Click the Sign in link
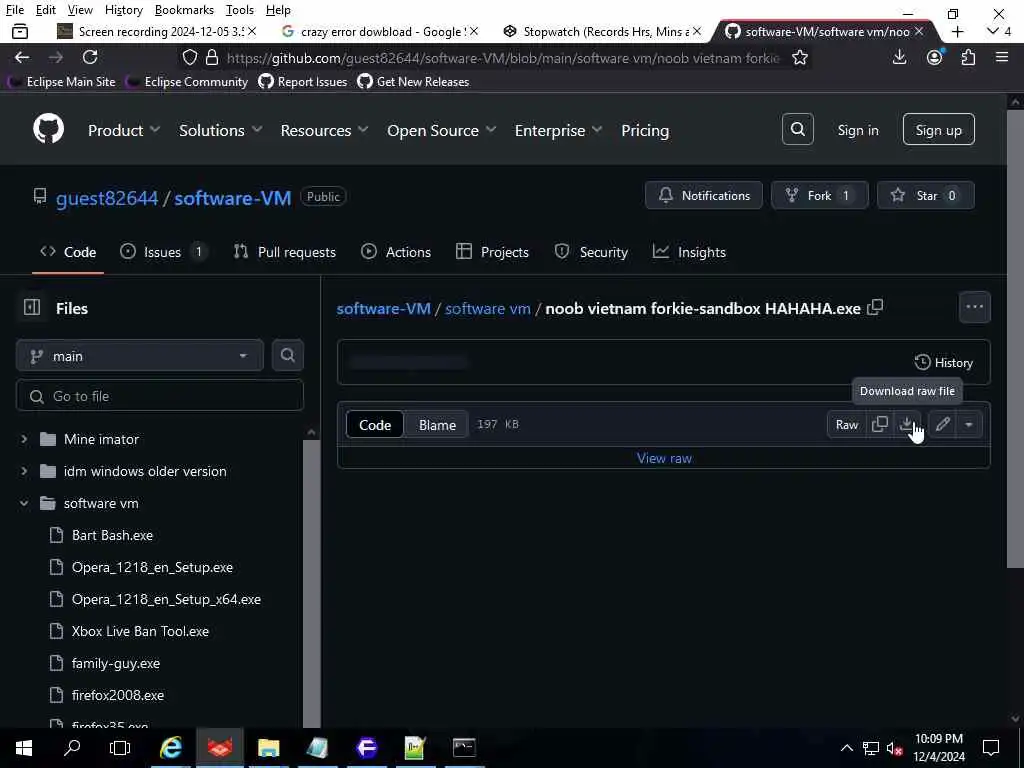The image size is (1024, 768). pos(857,130)
